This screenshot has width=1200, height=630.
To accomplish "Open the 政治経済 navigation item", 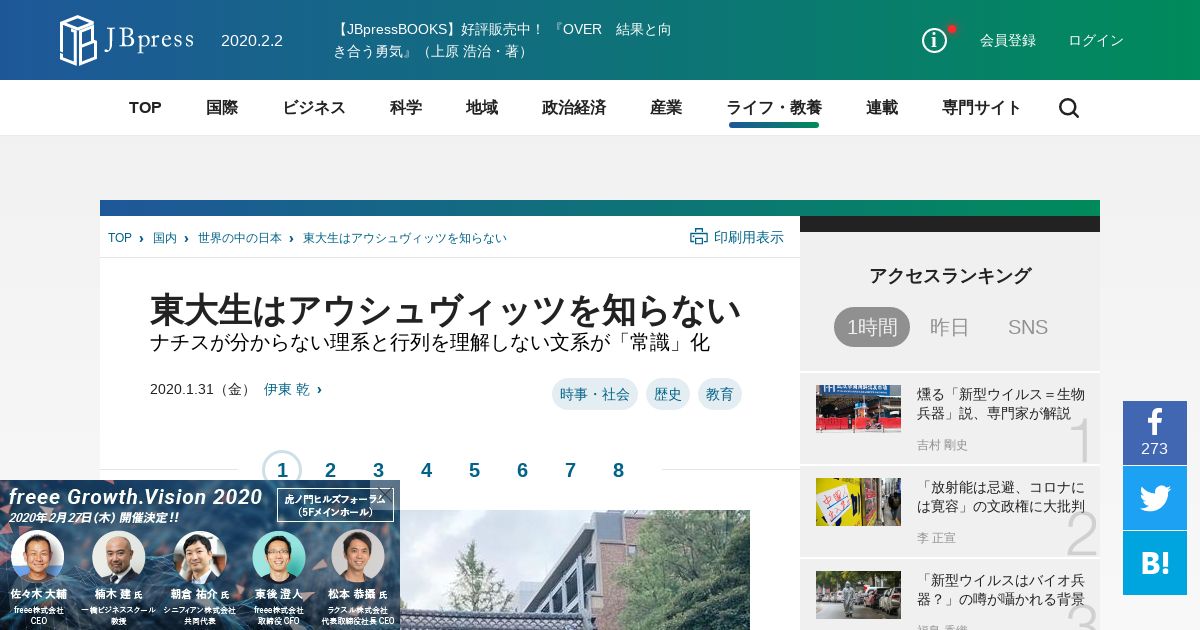I will [x=574, y=108].
